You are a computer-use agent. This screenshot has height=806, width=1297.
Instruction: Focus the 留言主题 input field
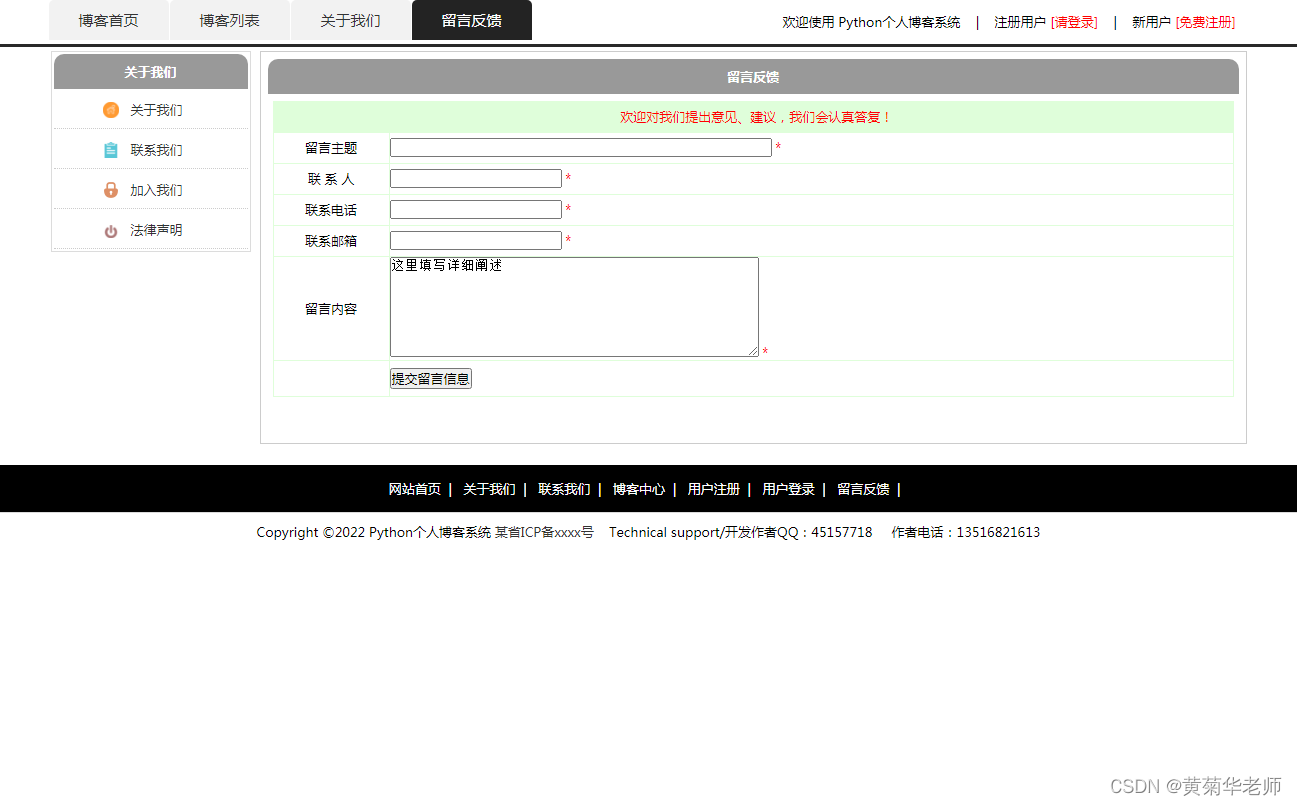pos(581,148)
